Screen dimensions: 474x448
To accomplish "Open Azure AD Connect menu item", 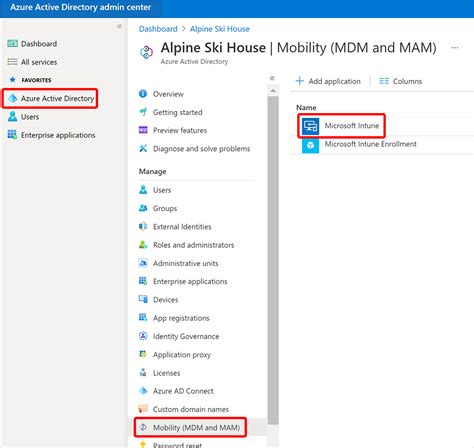I will (183, 391).
